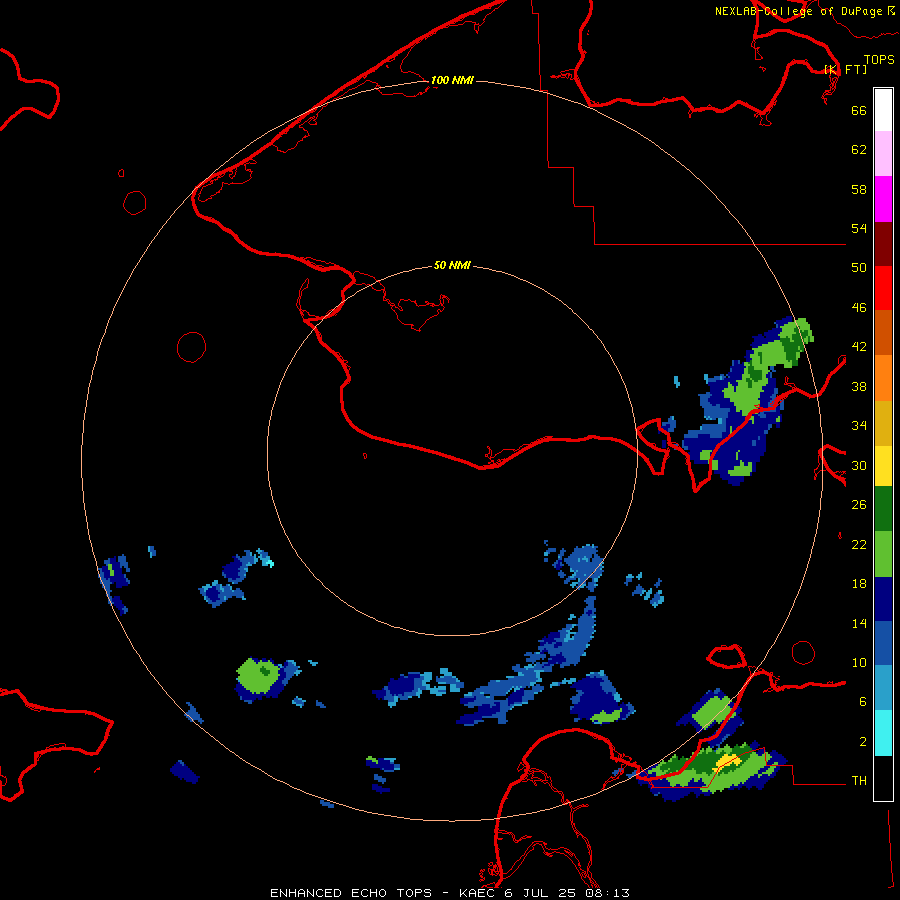Click the gold 38 kft legend swatch
The height and width of the screenshot is (900, 900).
tap(883, 423)
